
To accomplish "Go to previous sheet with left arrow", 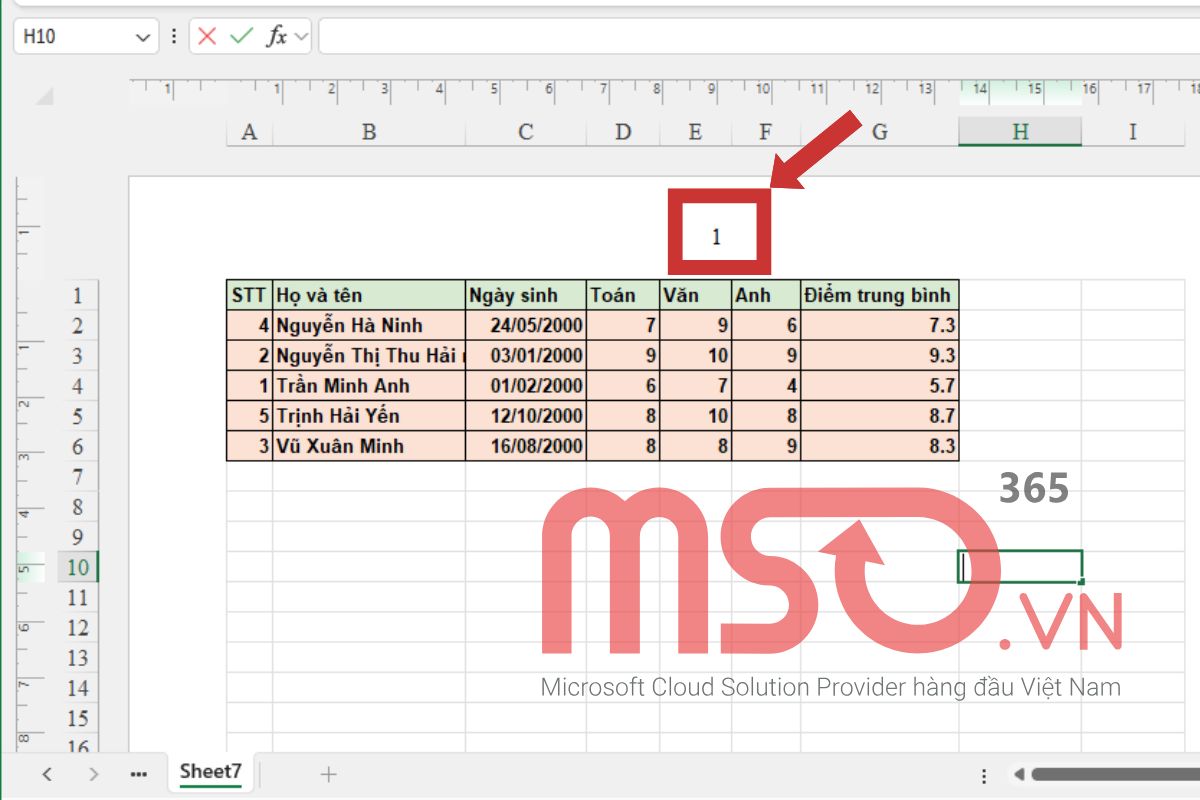I will click(x=47, y=774).
